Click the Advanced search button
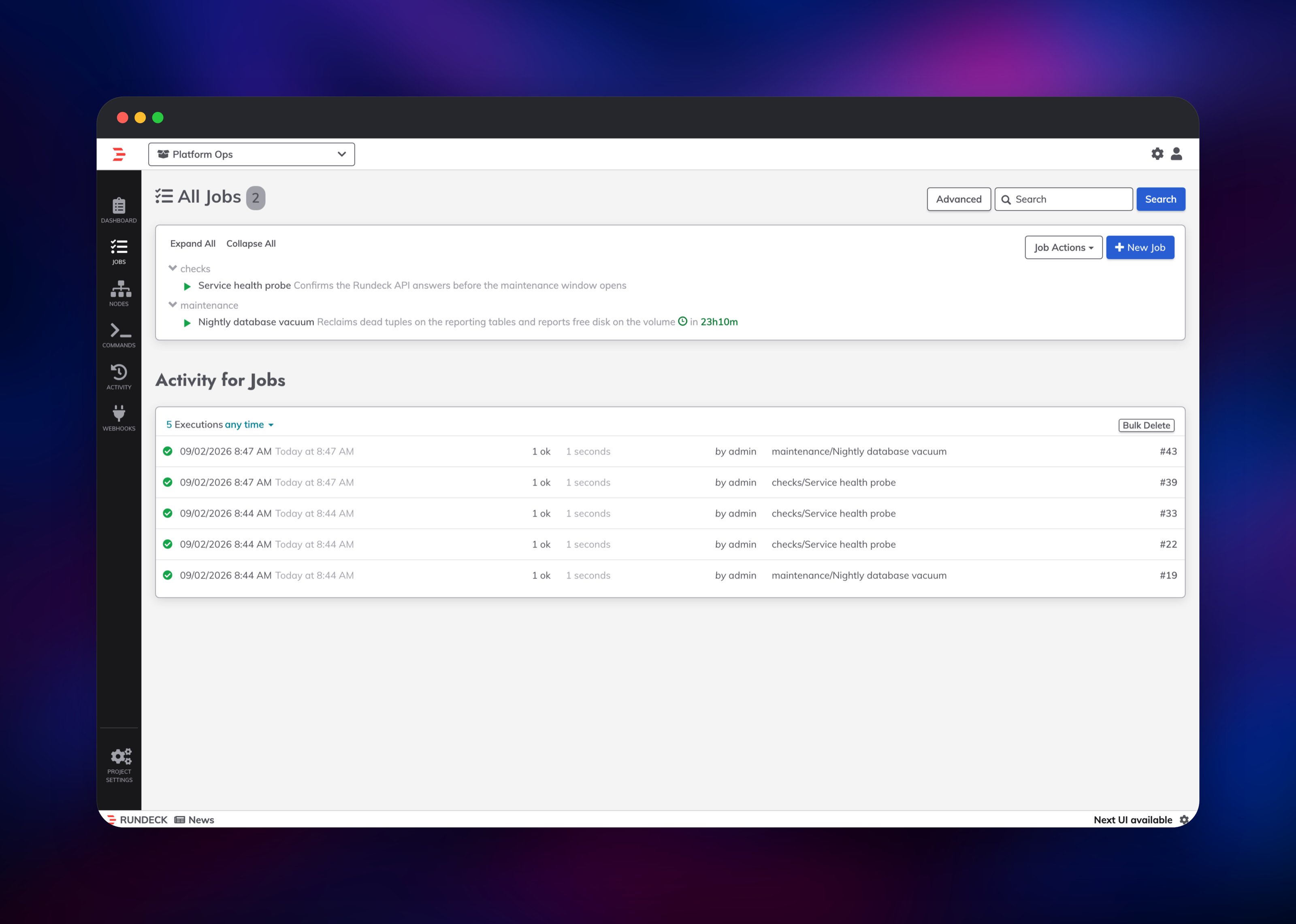The image size is (1296, 924). click(x=959, y=199)
